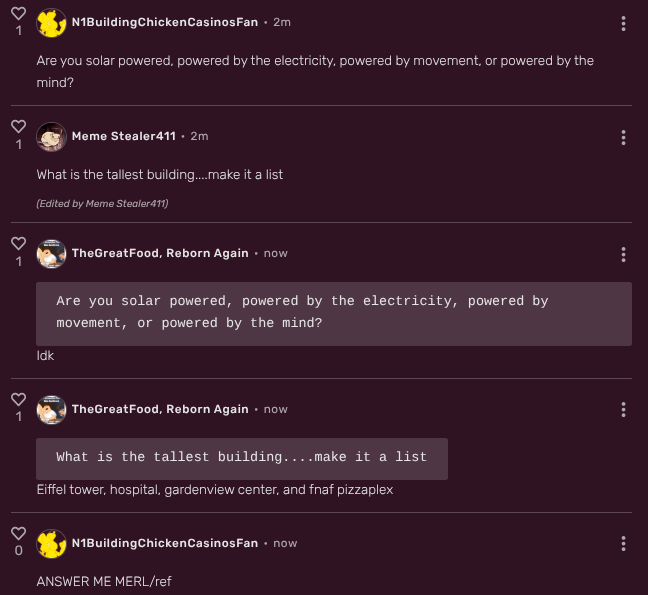This screenshot has height=595, width=648.
Task: Open options menu for solar powered comment
Action: [x=623, y=23]
